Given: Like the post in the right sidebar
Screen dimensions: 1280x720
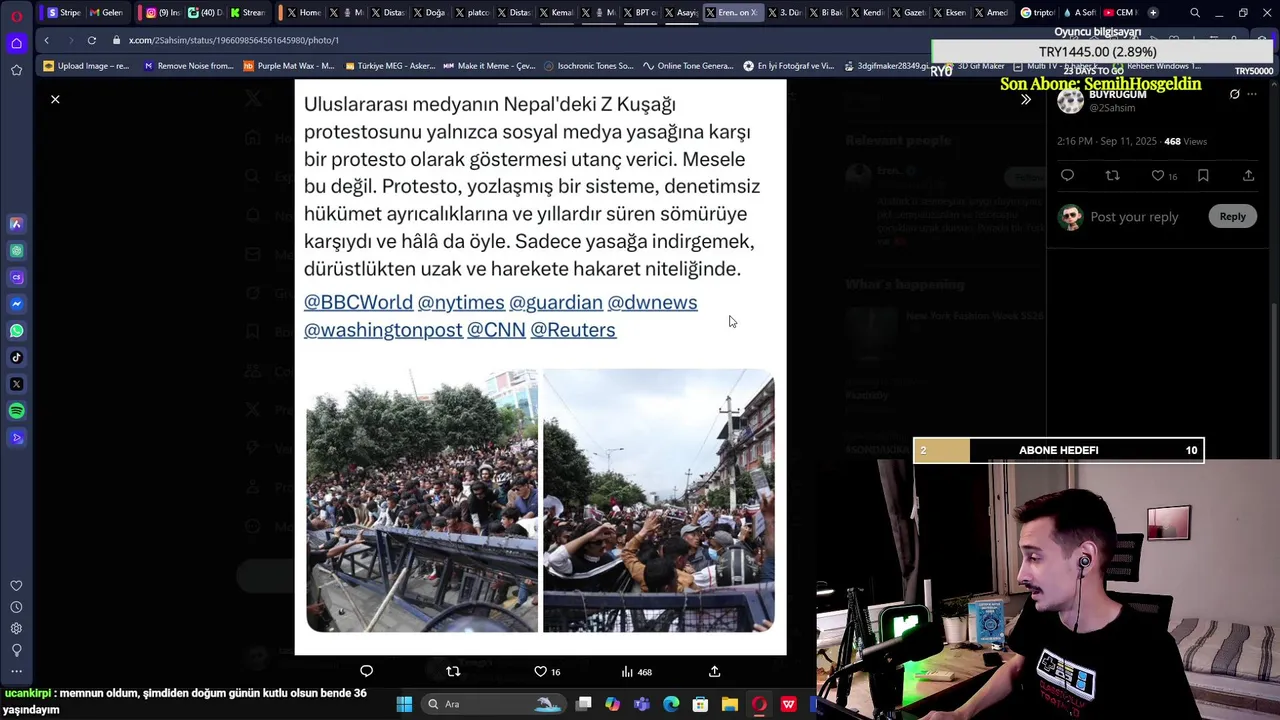Looking at the screenshot, I should tap(1157, 175).
